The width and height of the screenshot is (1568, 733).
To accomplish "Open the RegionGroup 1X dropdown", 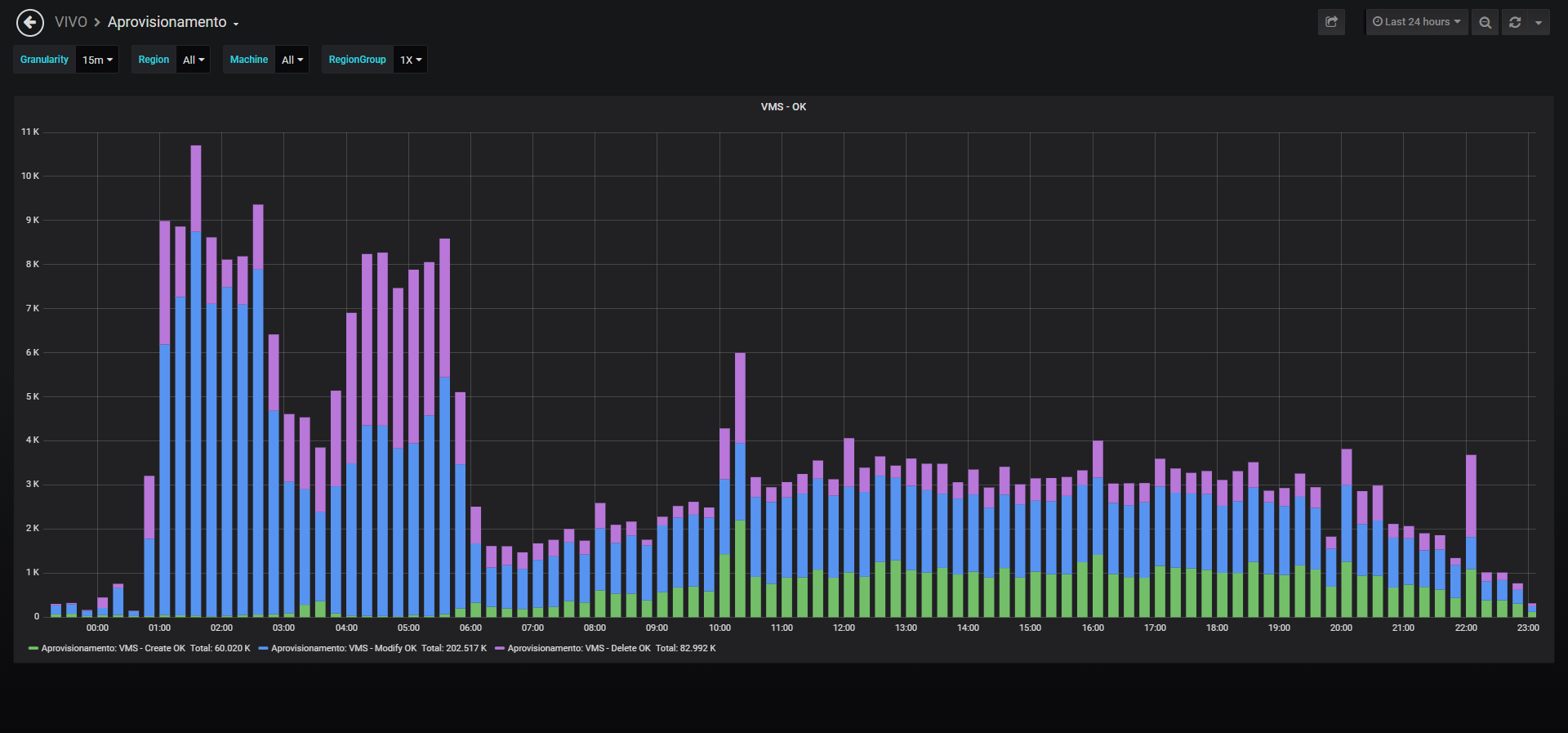I will point(411,60).
